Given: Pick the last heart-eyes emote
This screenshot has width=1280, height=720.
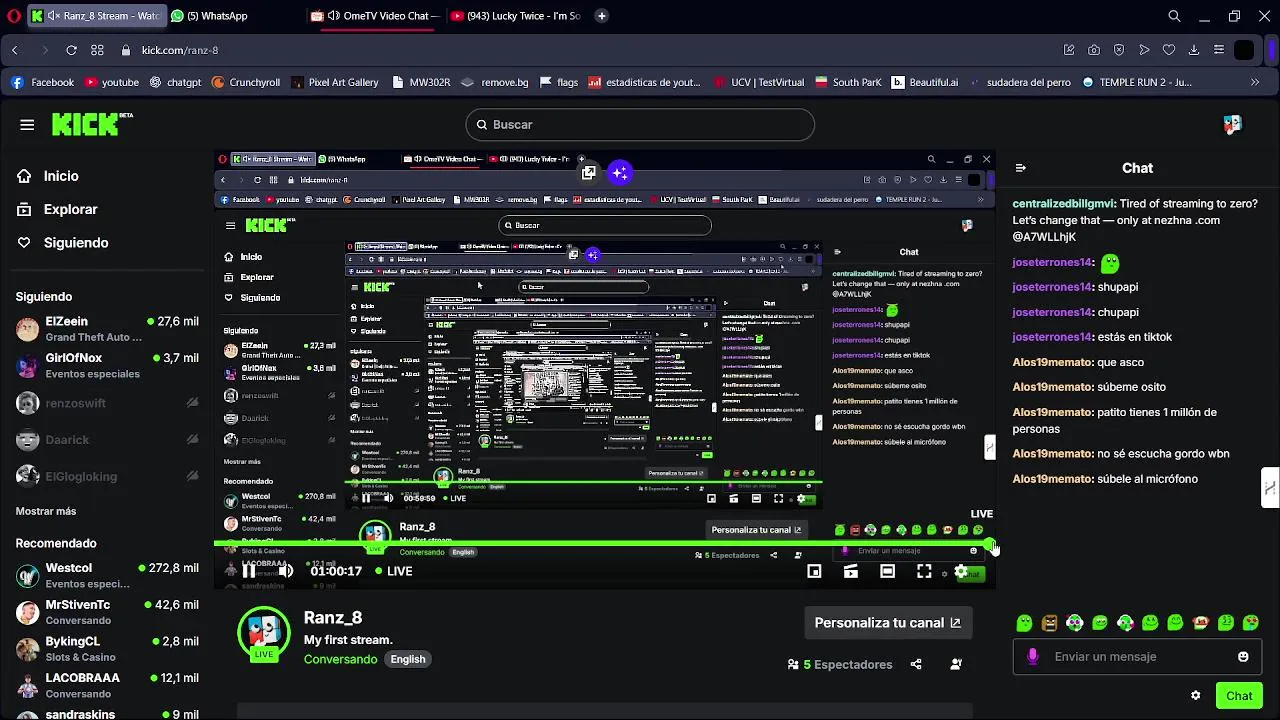Looking at the screenshot, I should pos(1250,623).
